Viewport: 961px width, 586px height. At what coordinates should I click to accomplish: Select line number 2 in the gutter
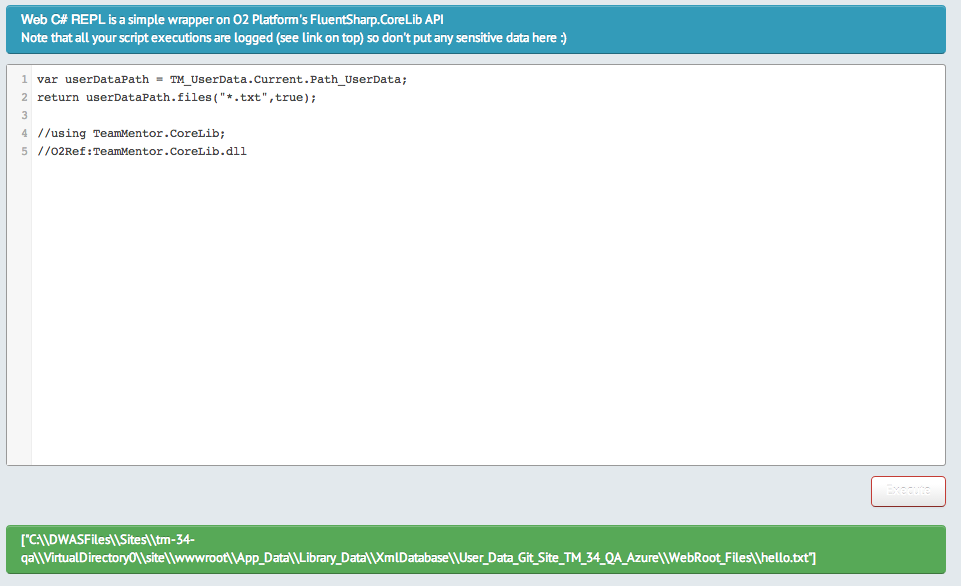pyautogui.click(x=22, y=97)
